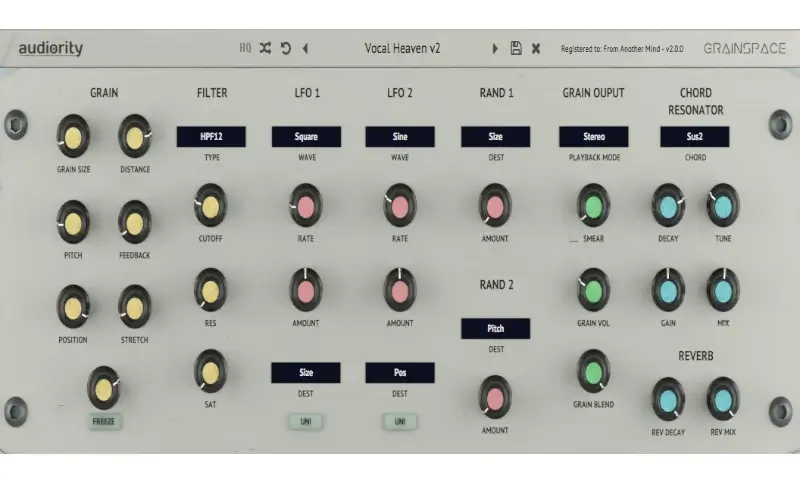Screen dimensions: 800x480
Task: Click the STRETCH knob
Action: click(135, 308)
